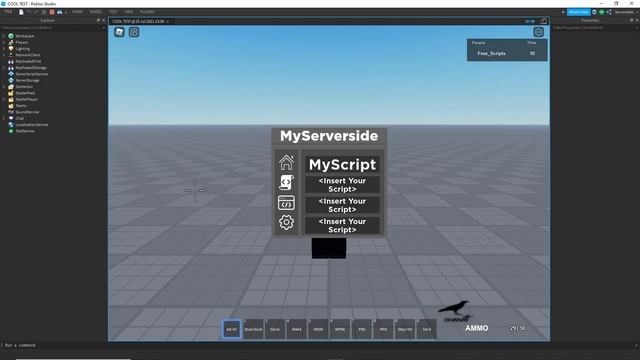Select the AK-47 hotbar slot
The height and width of the screenshot is (360, 640).
[x=231, y=329]
